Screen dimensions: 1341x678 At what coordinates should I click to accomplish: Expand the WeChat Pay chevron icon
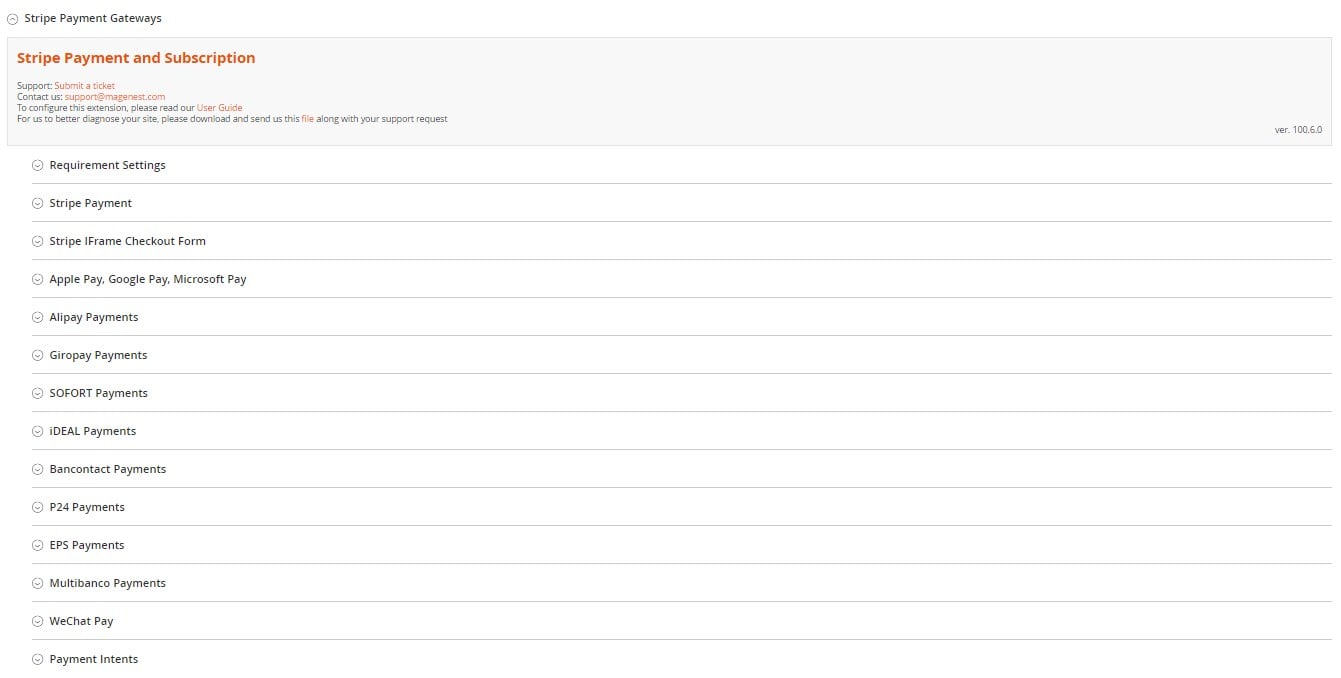[38, 622]
